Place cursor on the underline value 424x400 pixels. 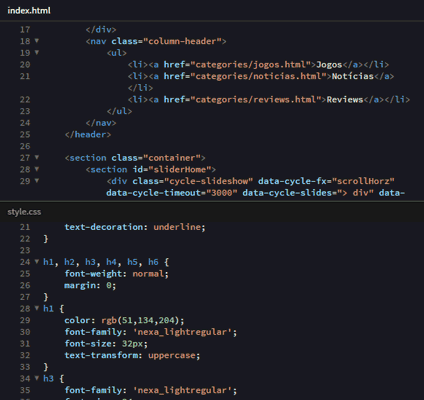tap(177, 227)
